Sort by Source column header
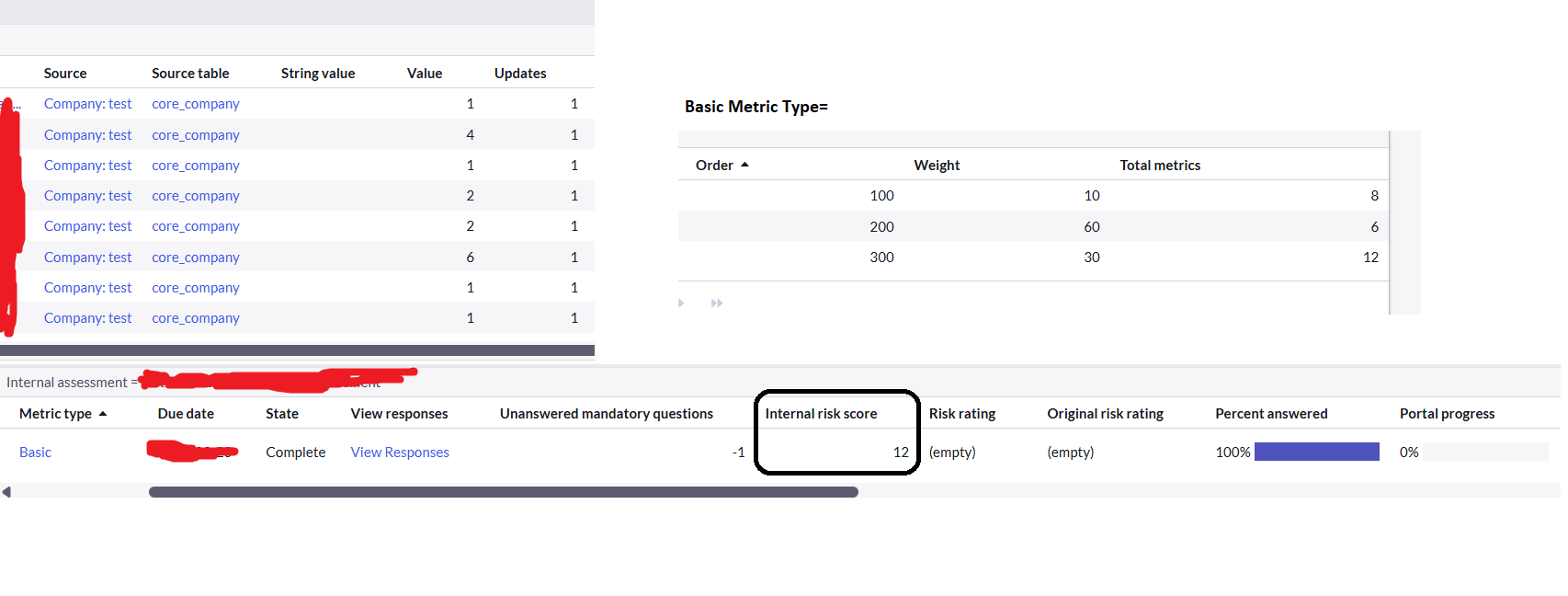 (x=65, y=73)
